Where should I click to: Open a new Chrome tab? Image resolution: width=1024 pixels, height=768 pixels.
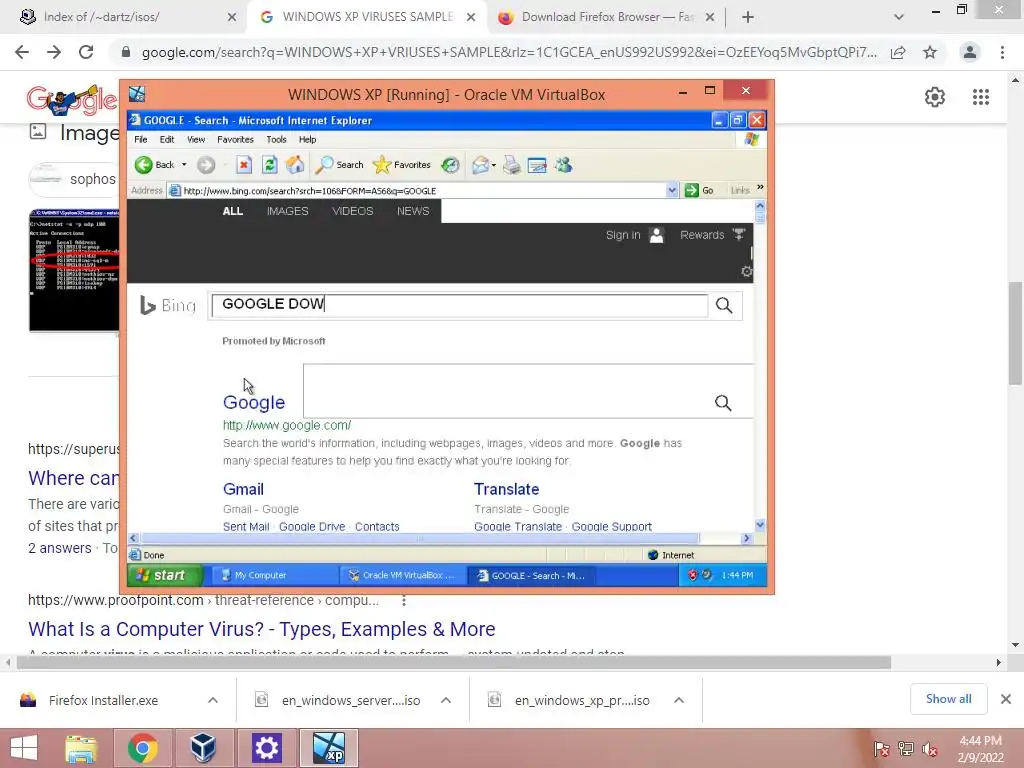pyautogui.click(x=748, y=18)
